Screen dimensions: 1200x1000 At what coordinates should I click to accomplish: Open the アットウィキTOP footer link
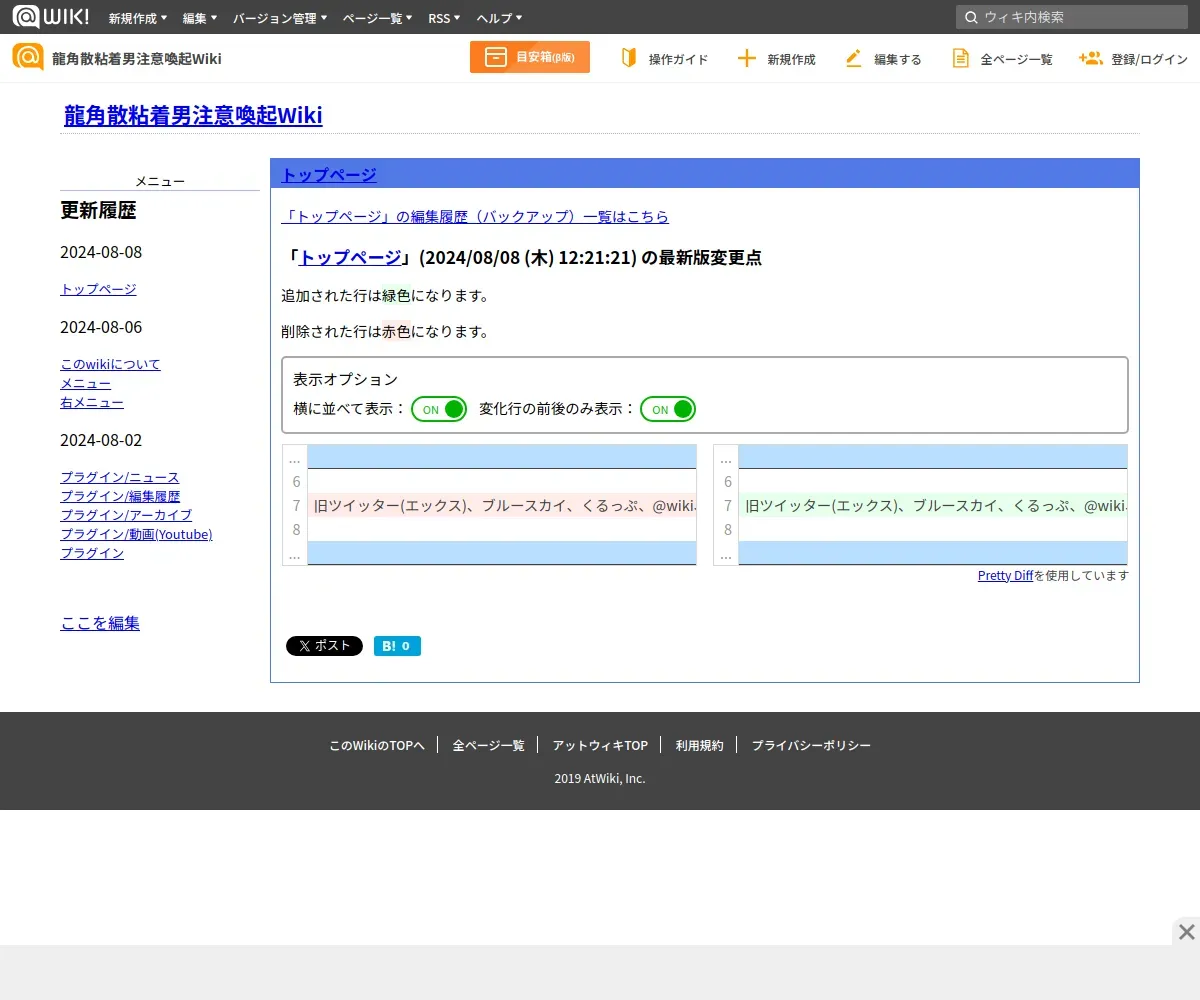(600, 745)
